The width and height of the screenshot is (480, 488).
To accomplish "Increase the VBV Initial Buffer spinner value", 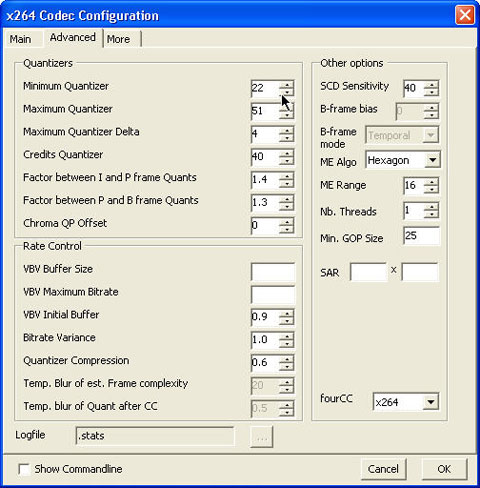I will click(286, 313).
